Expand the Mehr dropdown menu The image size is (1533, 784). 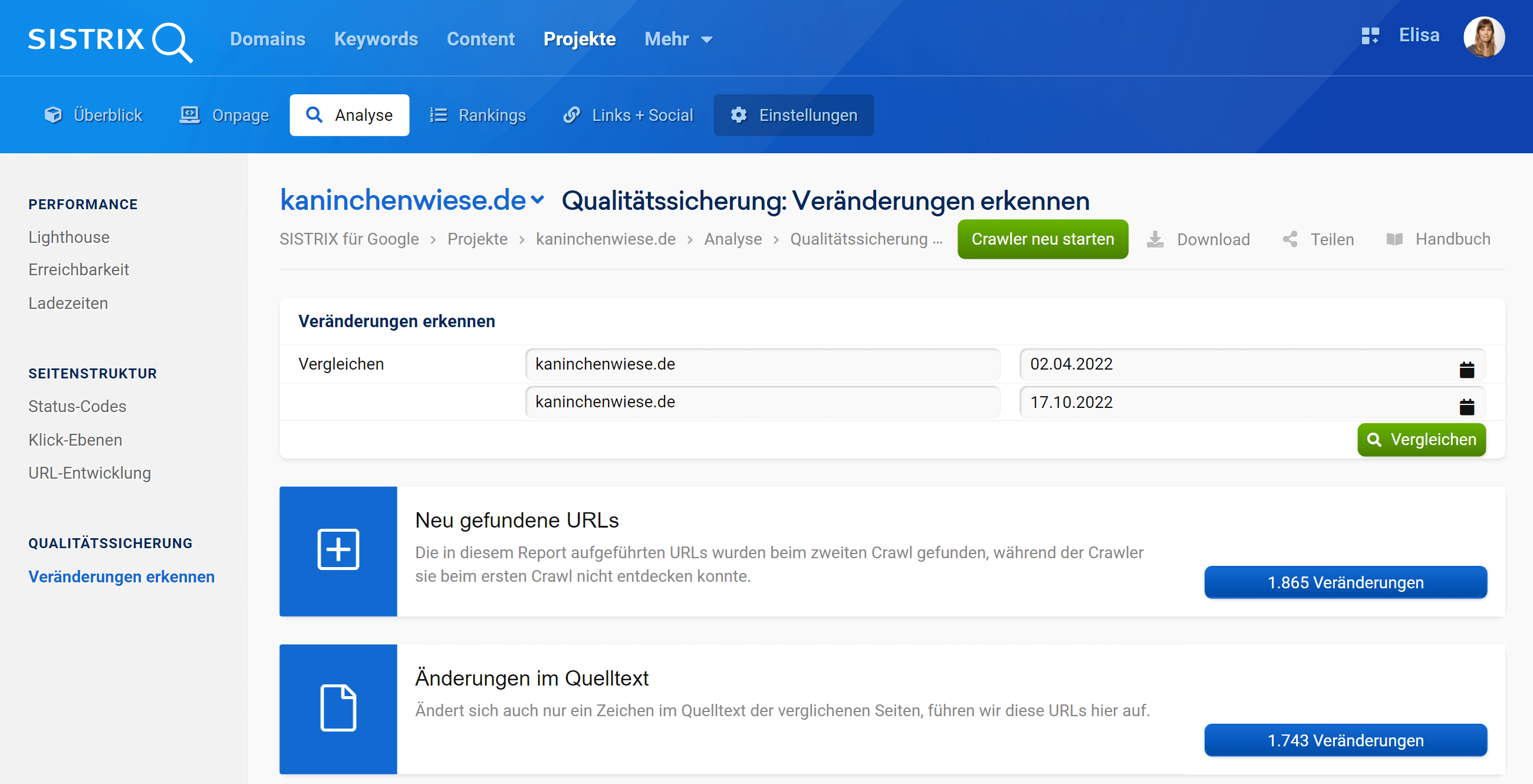click(678, 39)
